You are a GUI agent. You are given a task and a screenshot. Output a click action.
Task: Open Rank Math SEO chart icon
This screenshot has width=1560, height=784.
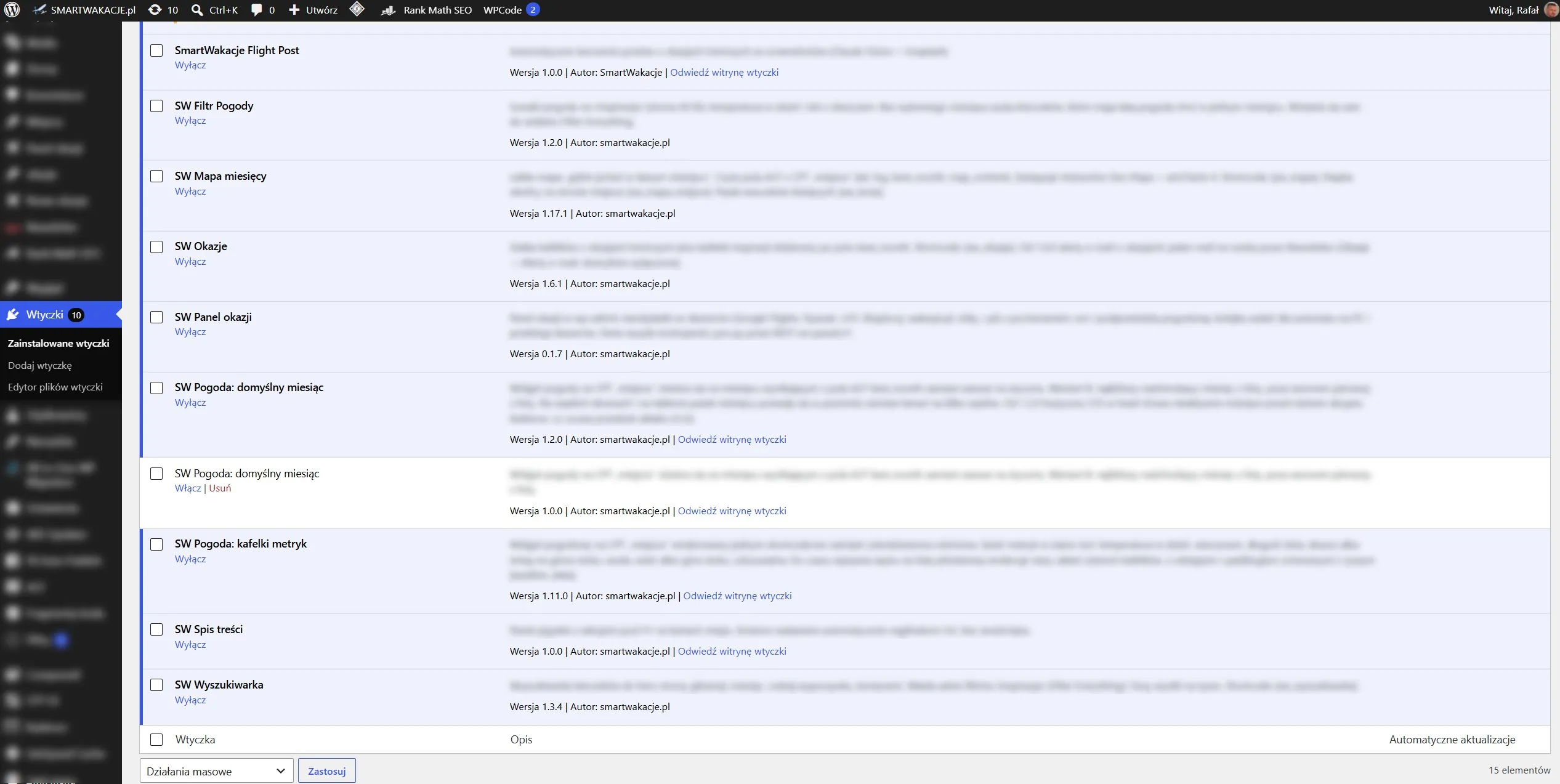click(x=388, y=10)
